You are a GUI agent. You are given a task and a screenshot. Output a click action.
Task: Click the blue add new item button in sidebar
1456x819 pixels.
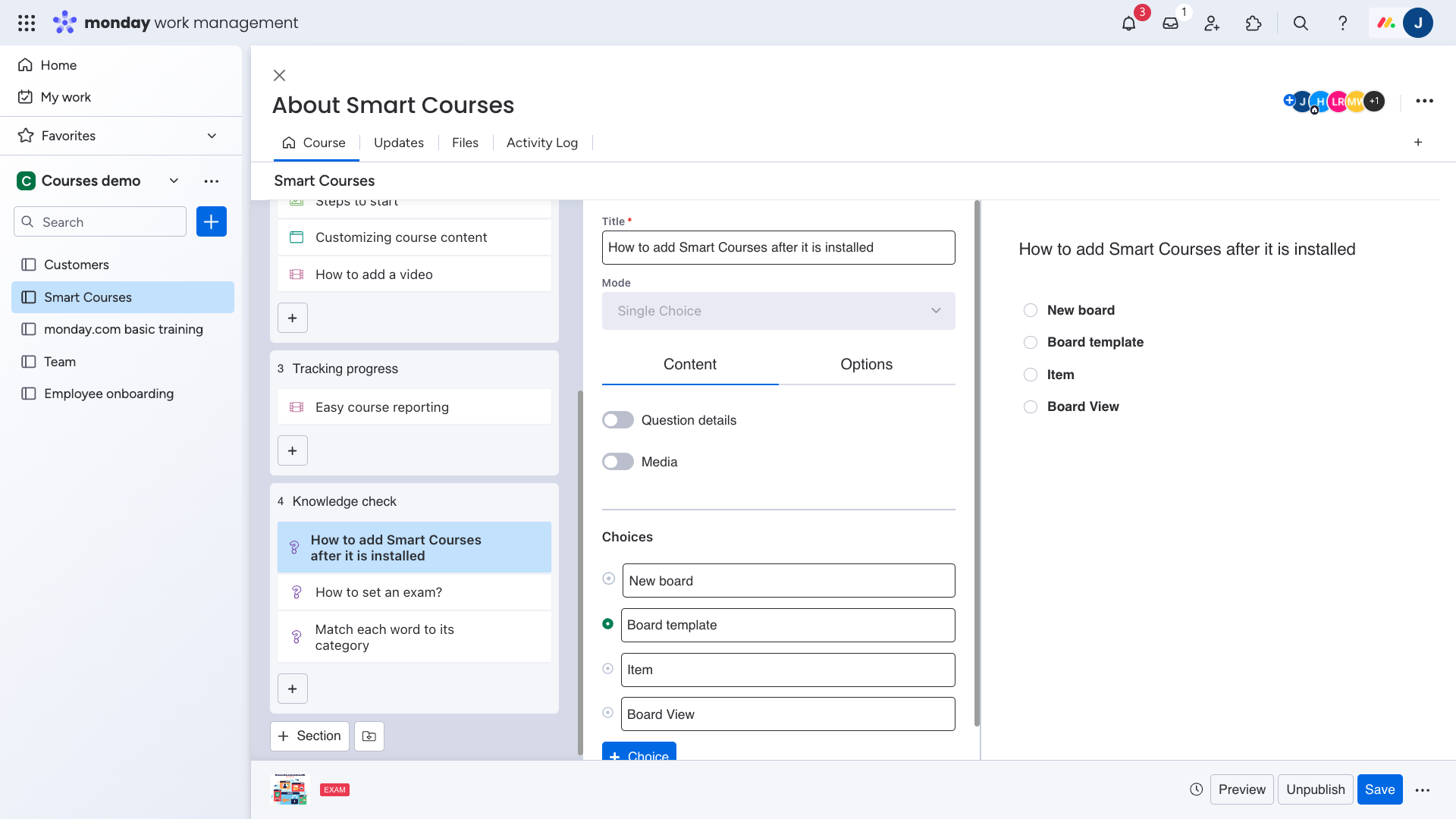(212, 221)
